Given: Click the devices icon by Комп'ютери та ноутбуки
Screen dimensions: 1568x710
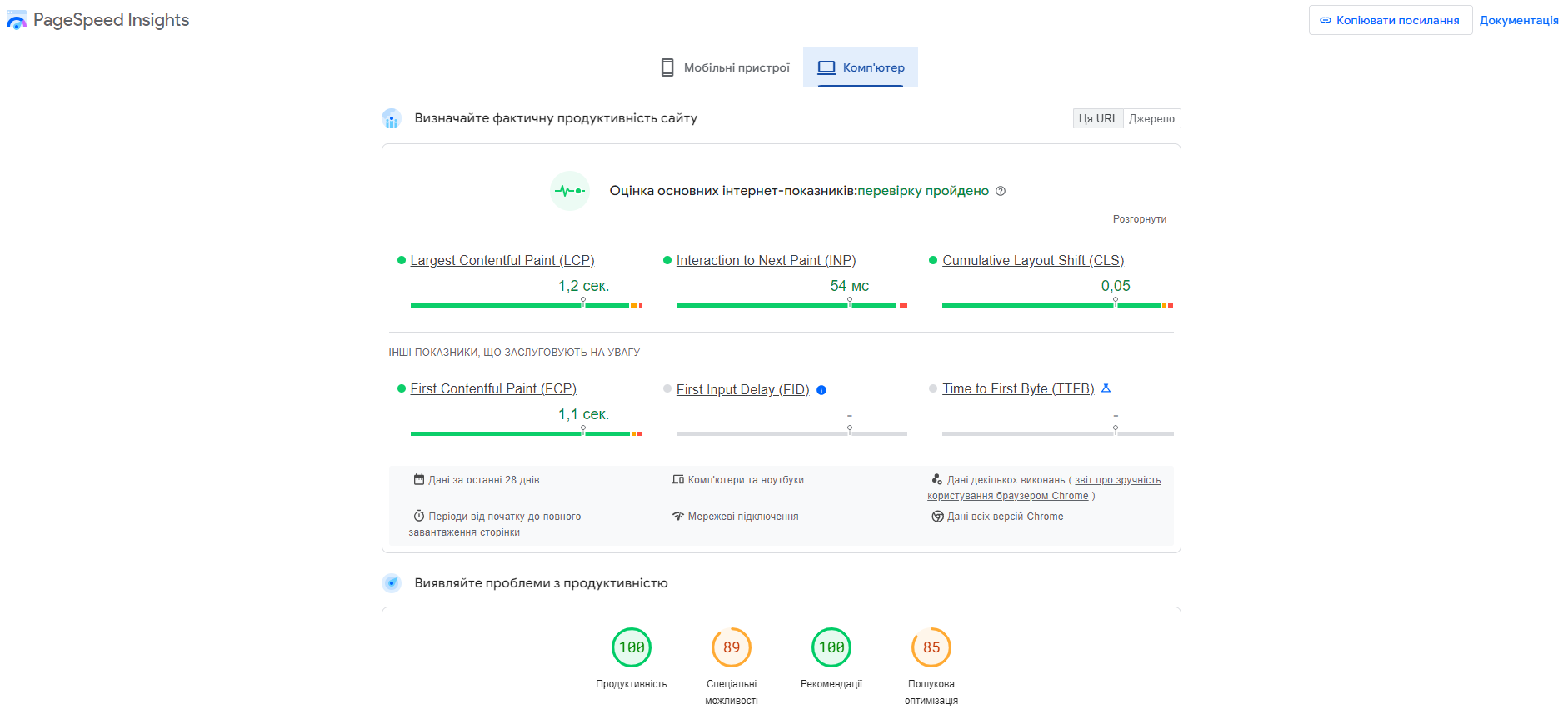Looking at the screenshot, I should (x=678, y=479).
